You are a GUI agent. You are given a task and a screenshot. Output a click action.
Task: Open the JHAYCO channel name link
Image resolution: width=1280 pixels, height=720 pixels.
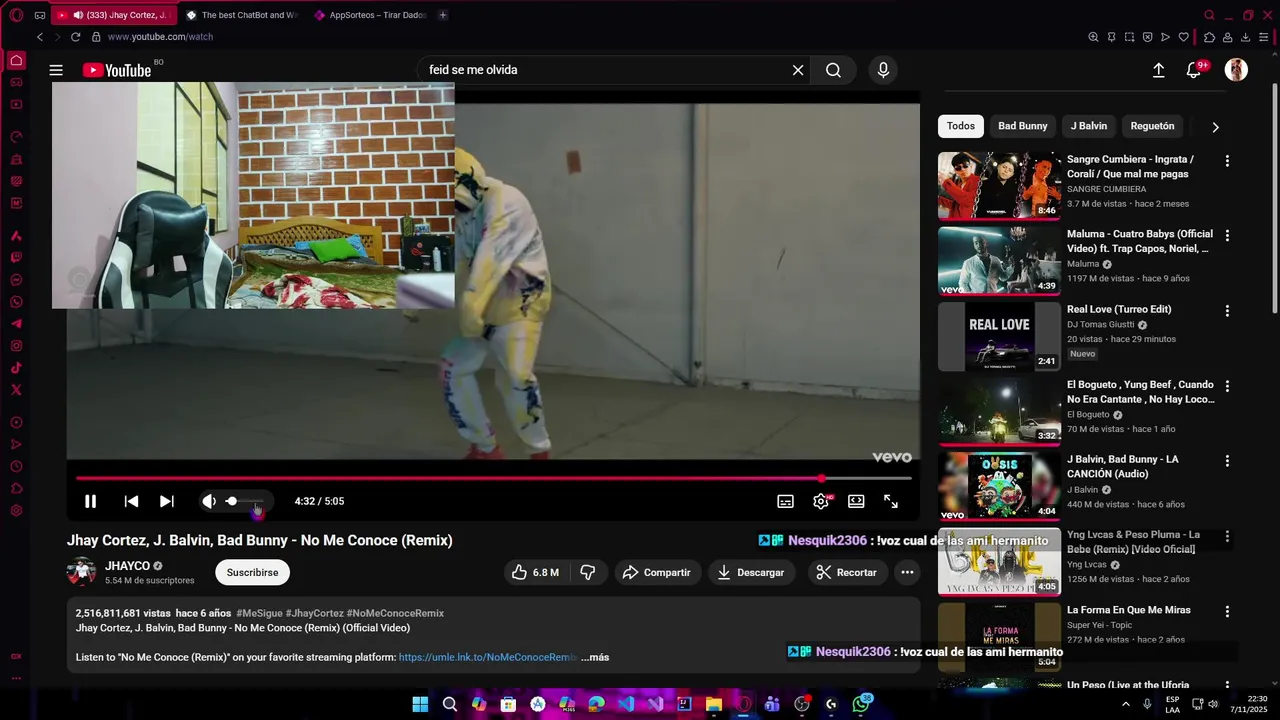127,566
